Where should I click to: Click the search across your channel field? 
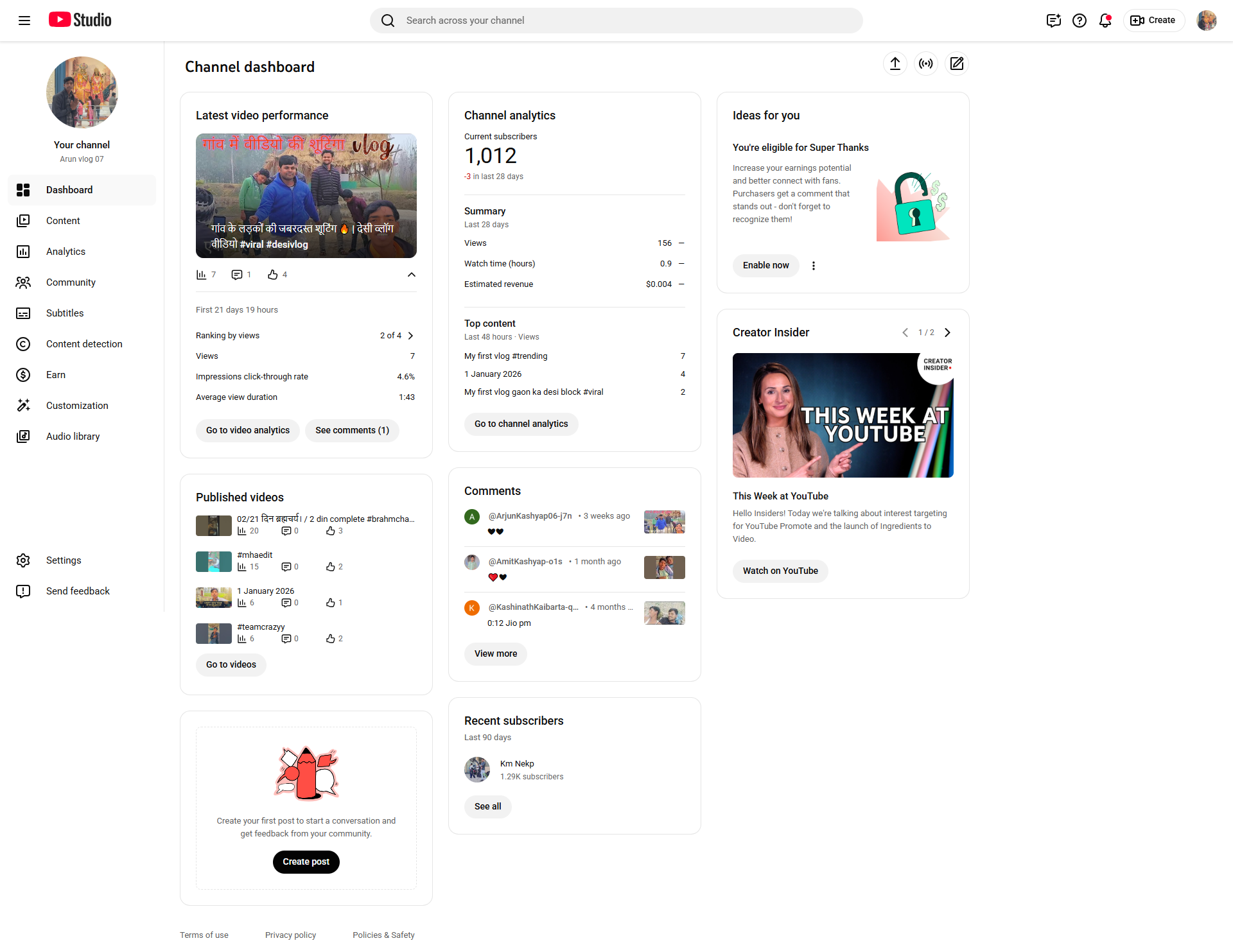[x=616, y=21]
